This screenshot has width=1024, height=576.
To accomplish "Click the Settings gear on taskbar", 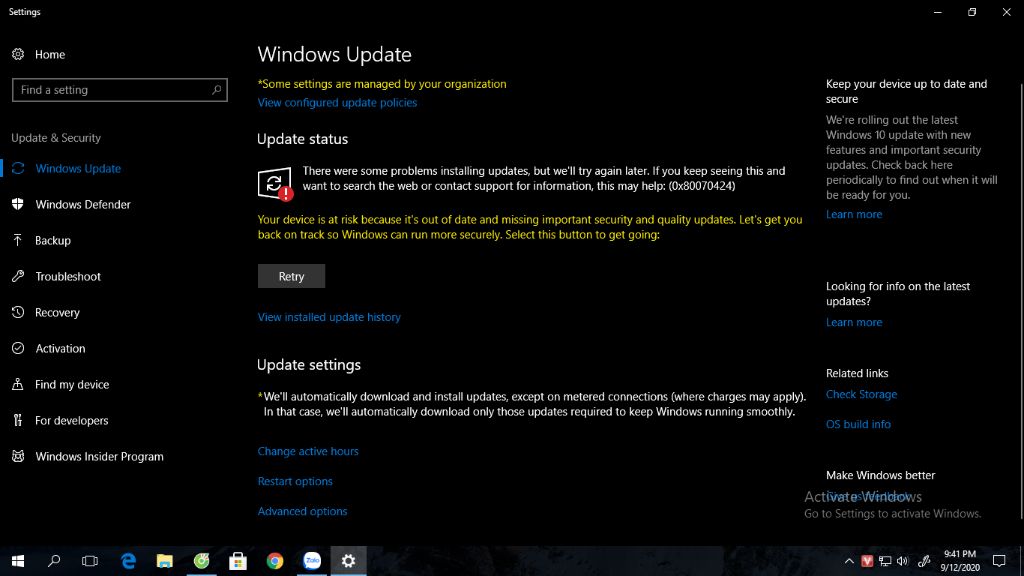I will pos(349,560).
